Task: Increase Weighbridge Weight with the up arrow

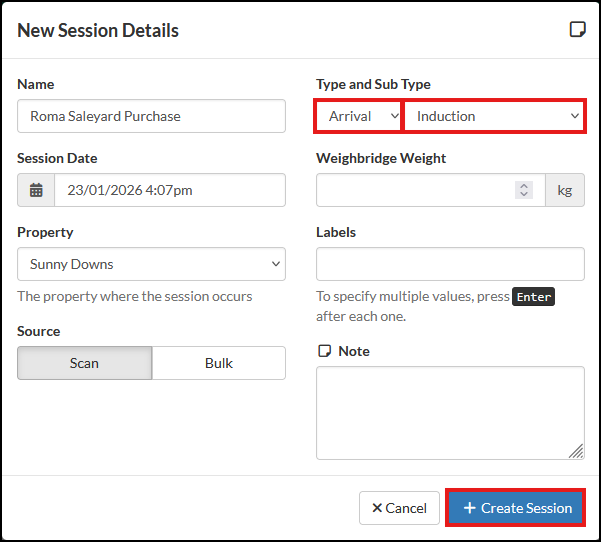Action: 524,185
